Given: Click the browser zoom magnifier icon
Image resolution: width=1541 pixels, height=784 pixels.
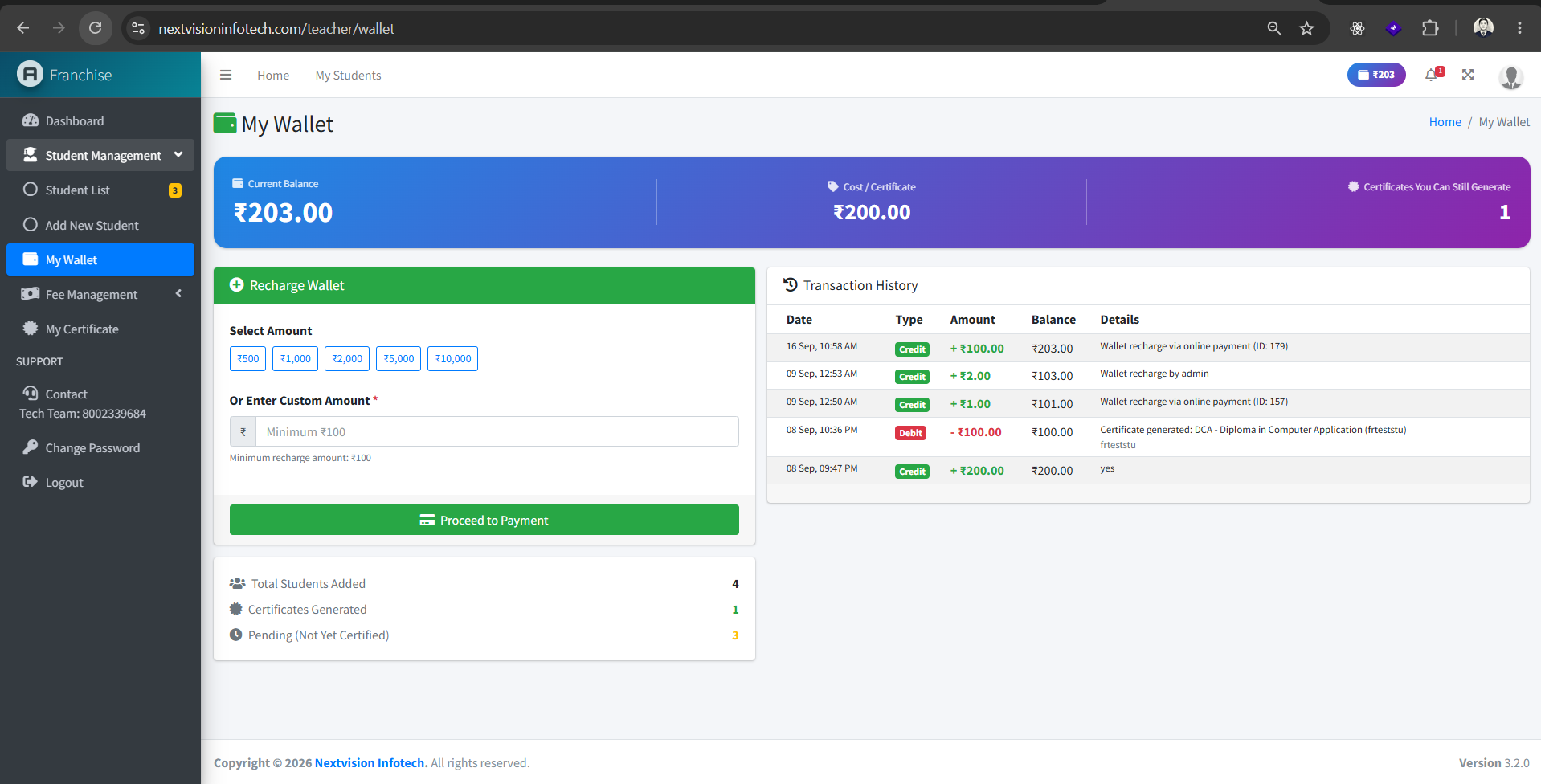Looking at the screenshot, I should point(1274,28).
